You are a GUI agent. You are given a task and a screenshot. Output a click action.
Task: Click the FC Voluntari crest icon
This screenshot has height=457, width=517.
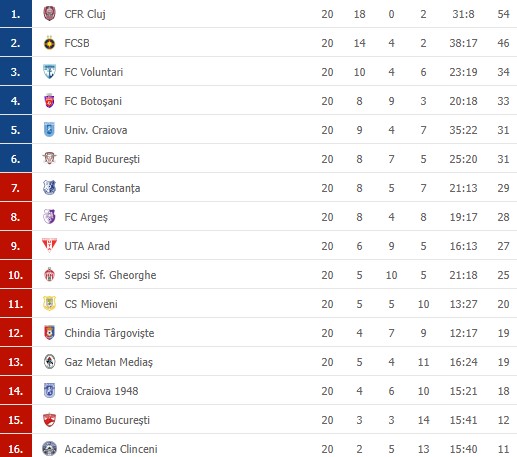49,72
